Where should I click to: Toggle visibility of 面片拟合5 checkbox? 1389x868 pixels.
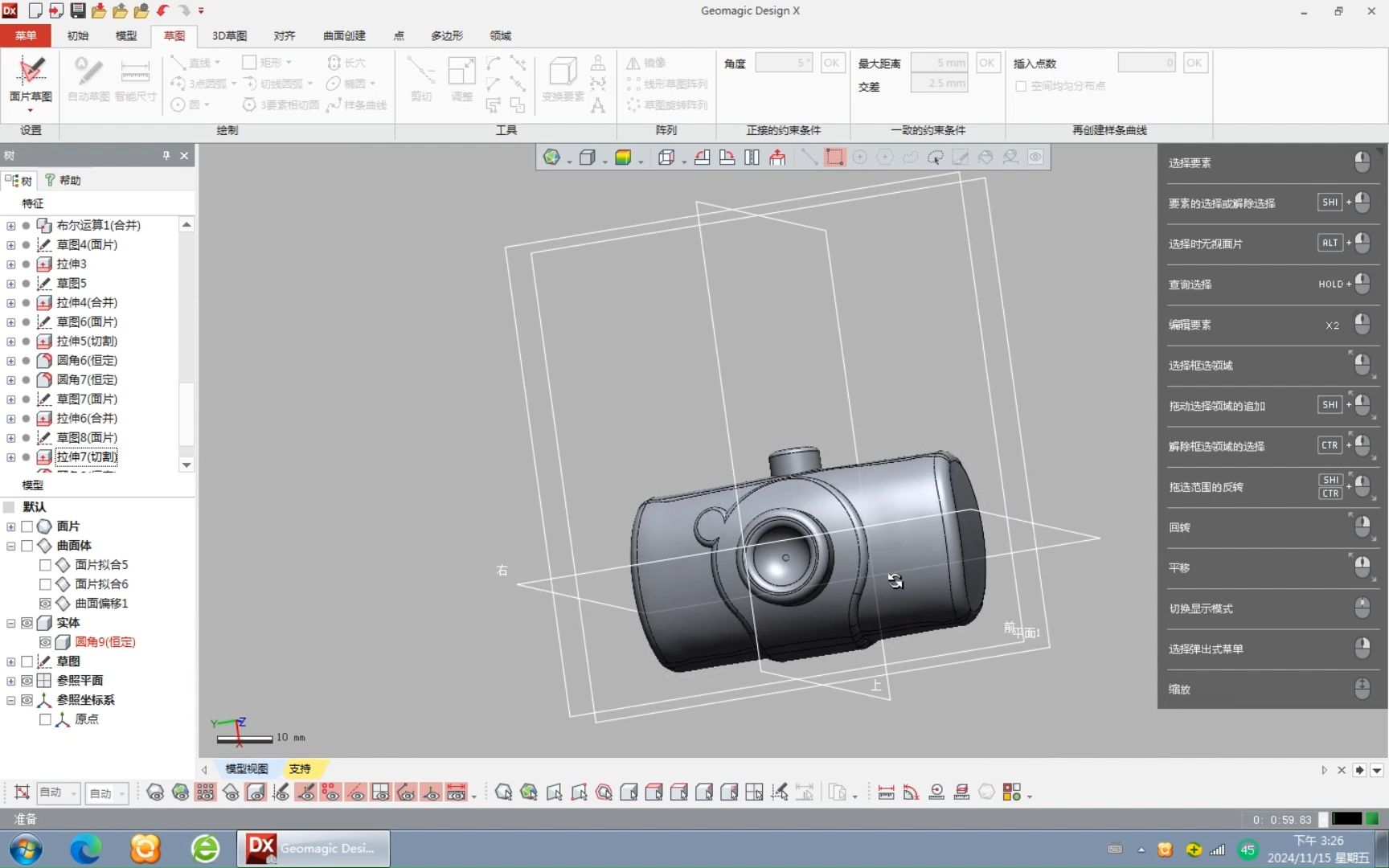click(46, 564)
